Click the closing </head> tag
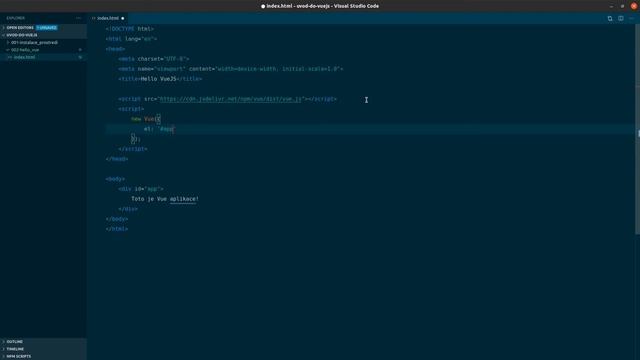 tap(117, 159)
